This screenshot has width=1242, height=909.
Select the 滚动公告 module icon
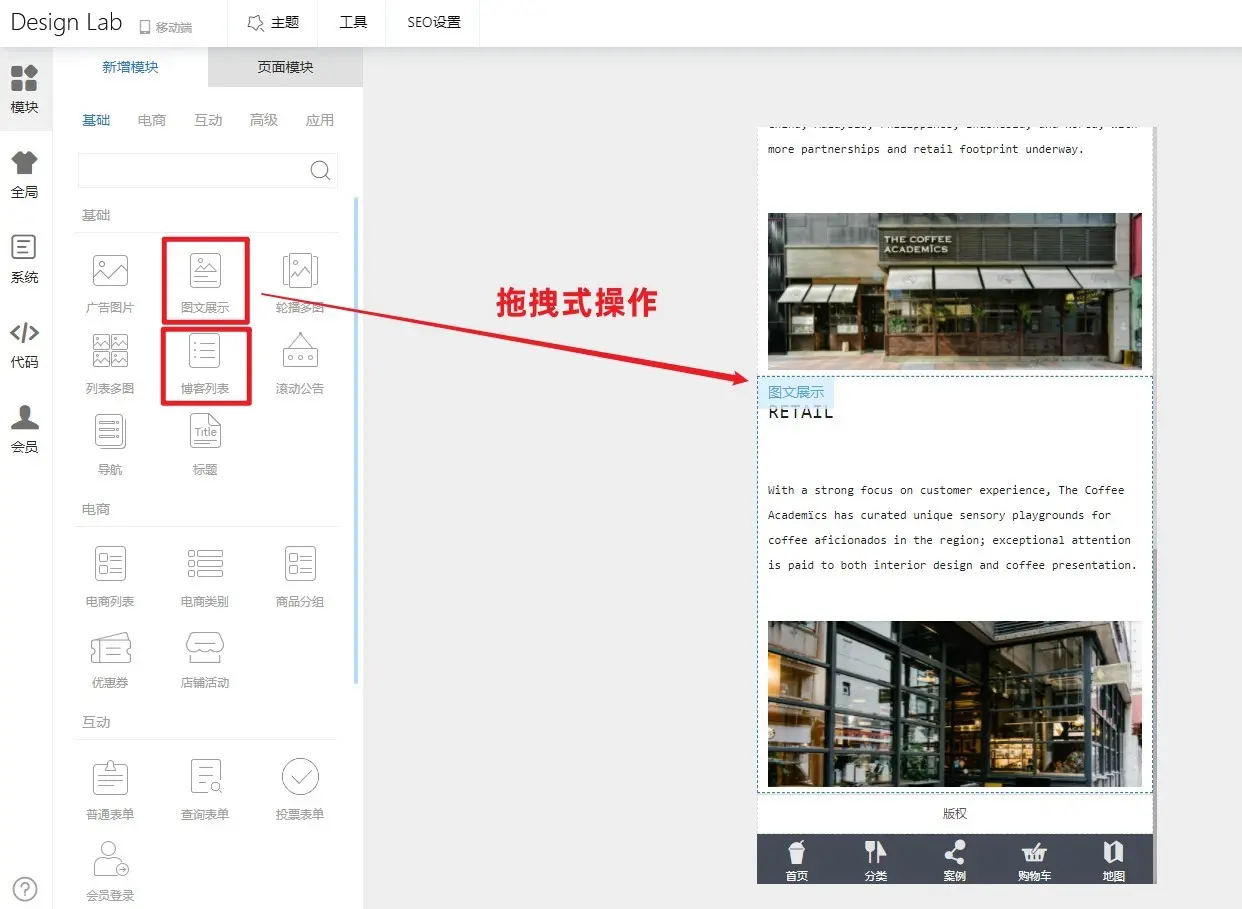(300, 352)
